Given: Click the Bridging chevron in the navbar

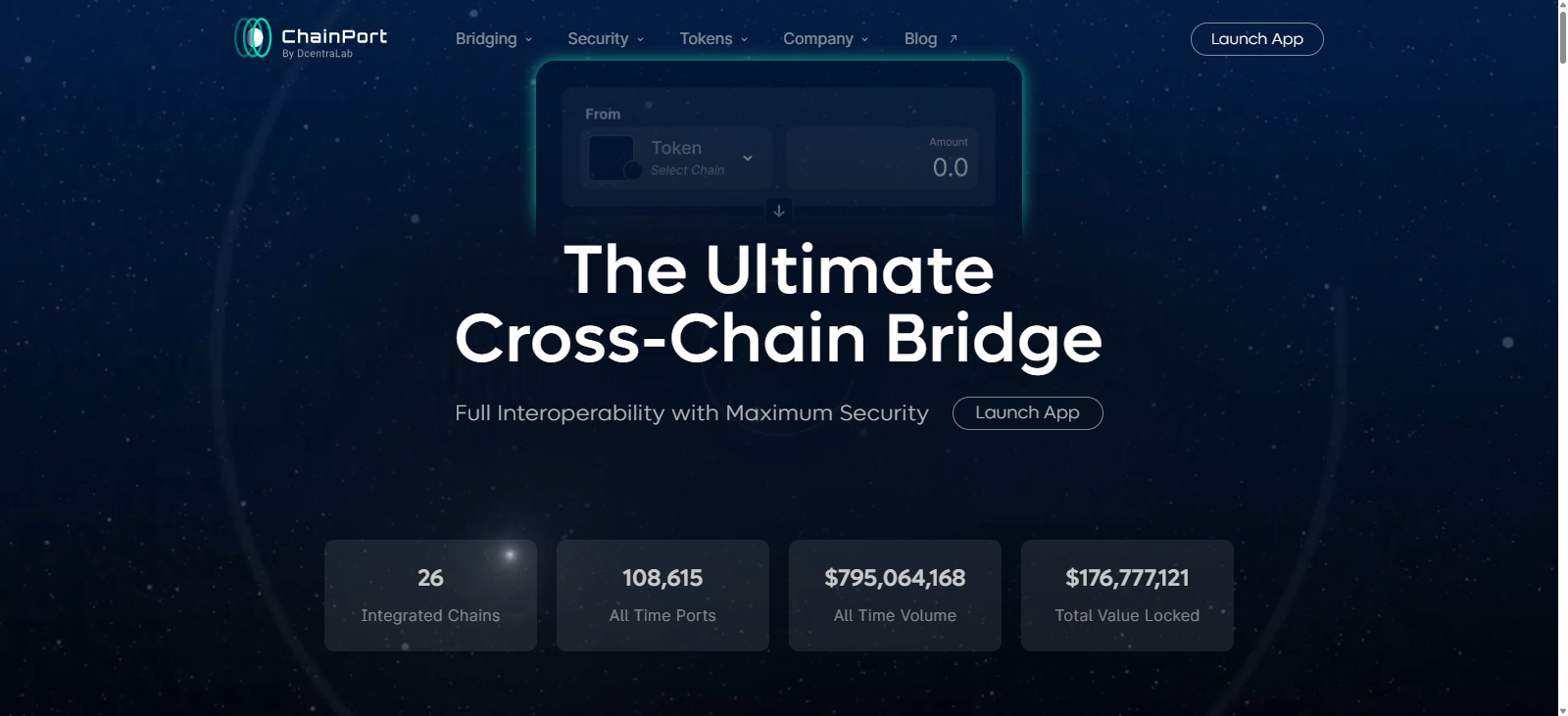Looking at the screenshot, I should tap(527, 39).
